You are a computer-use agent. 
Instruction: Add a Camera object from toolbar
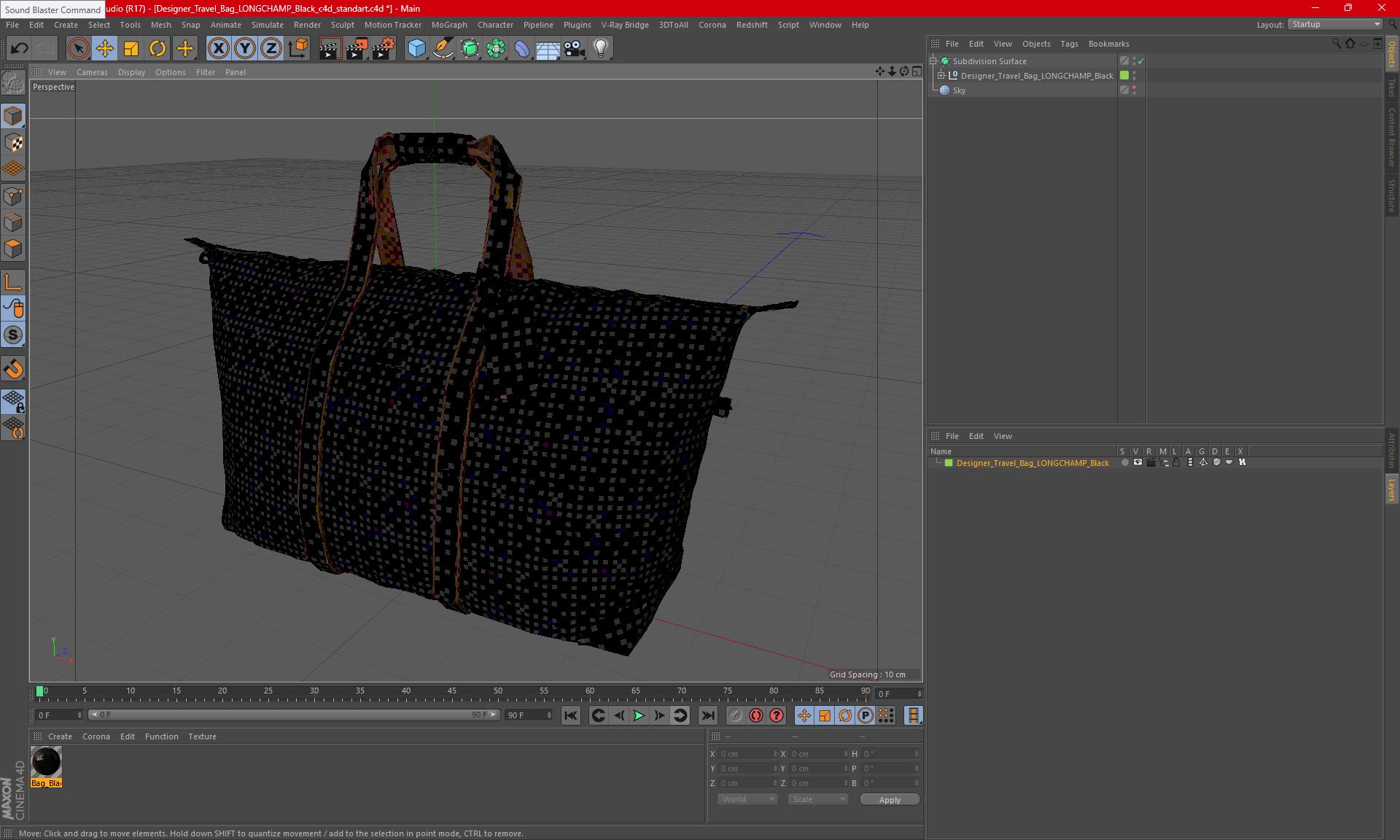pyautogui.click(x=575, y=49)
